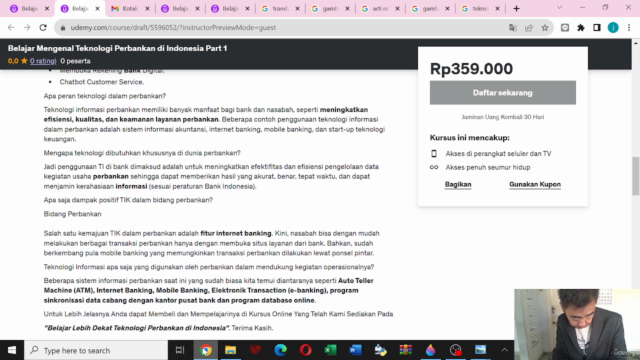Click '0 peserta' text
This screenshot has width=640, height=360.
[x=76, y=61]
